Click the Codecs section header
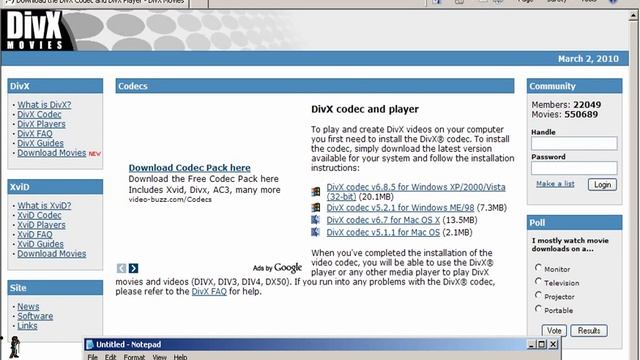 tap(315, 86)
